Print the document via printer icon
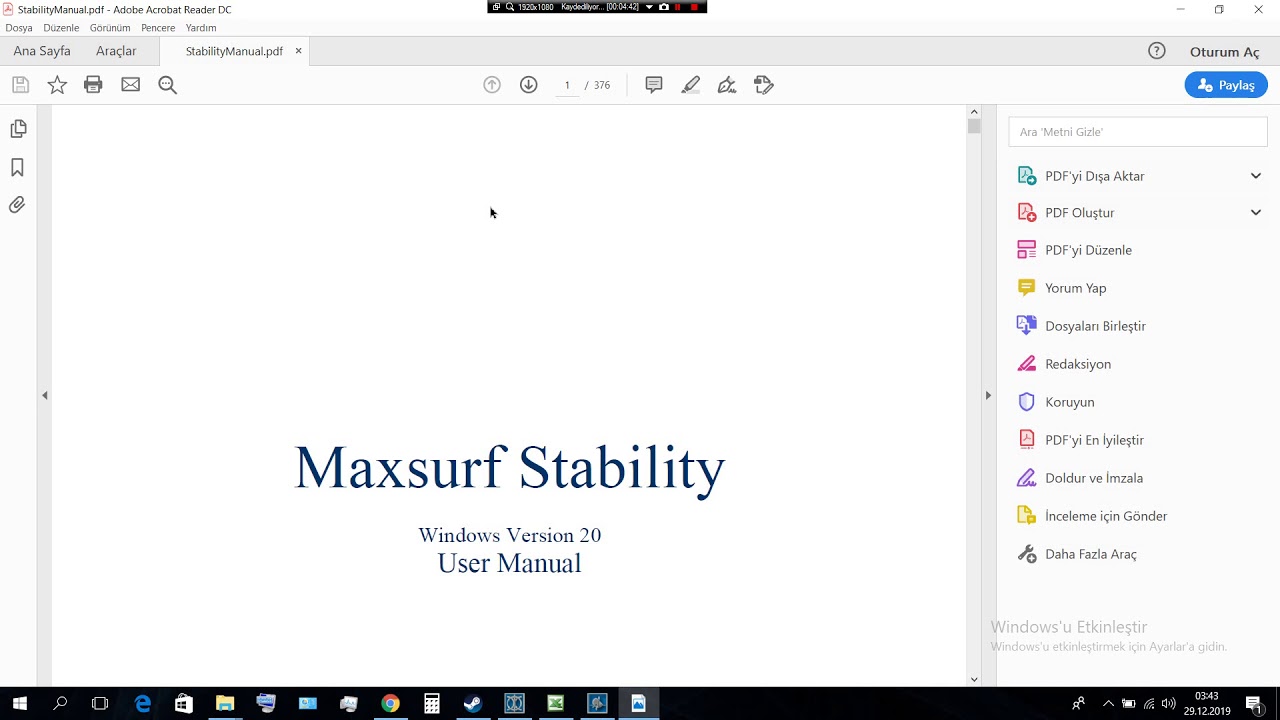Viewport: 1280px width, 720px height. (x=93, y=85)
